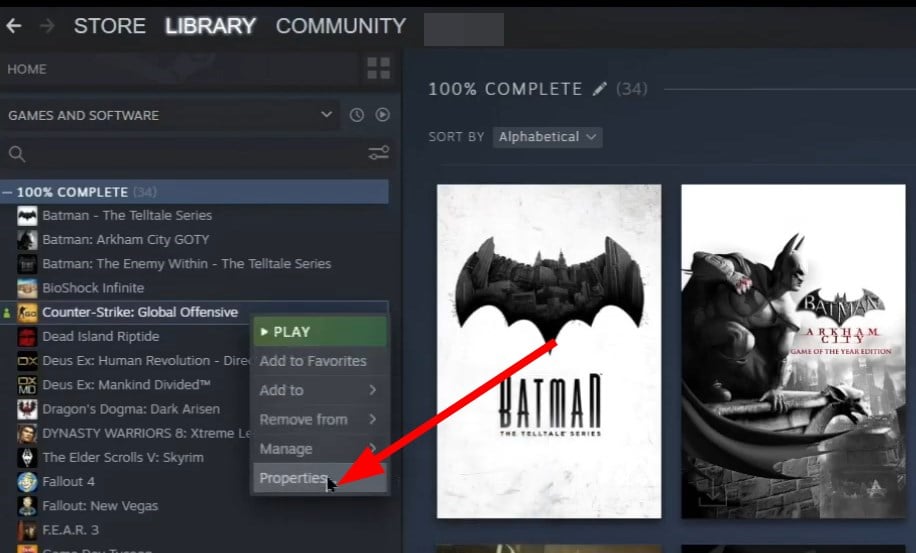Select The Elder Scrolls V: Skyrim
Viewport: 916px width, 553px height.
[123, 458]
